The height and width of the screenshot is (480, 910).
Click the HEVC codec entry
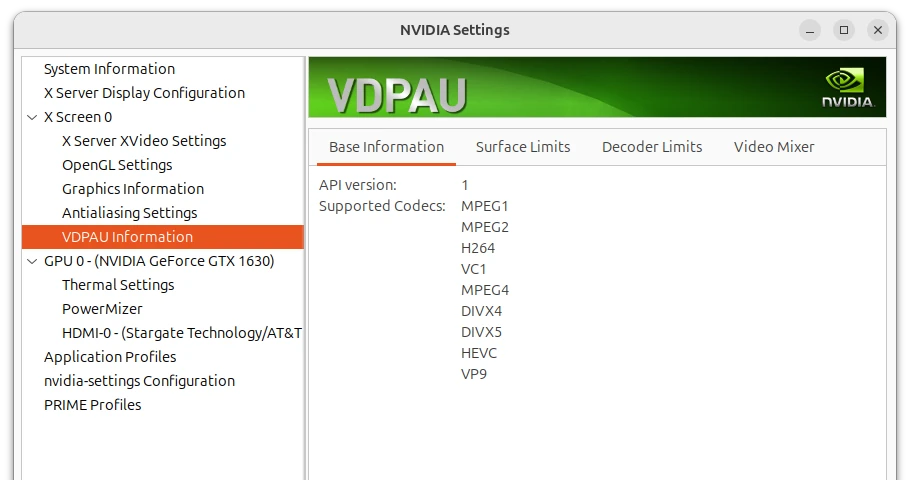pos(479,353)
